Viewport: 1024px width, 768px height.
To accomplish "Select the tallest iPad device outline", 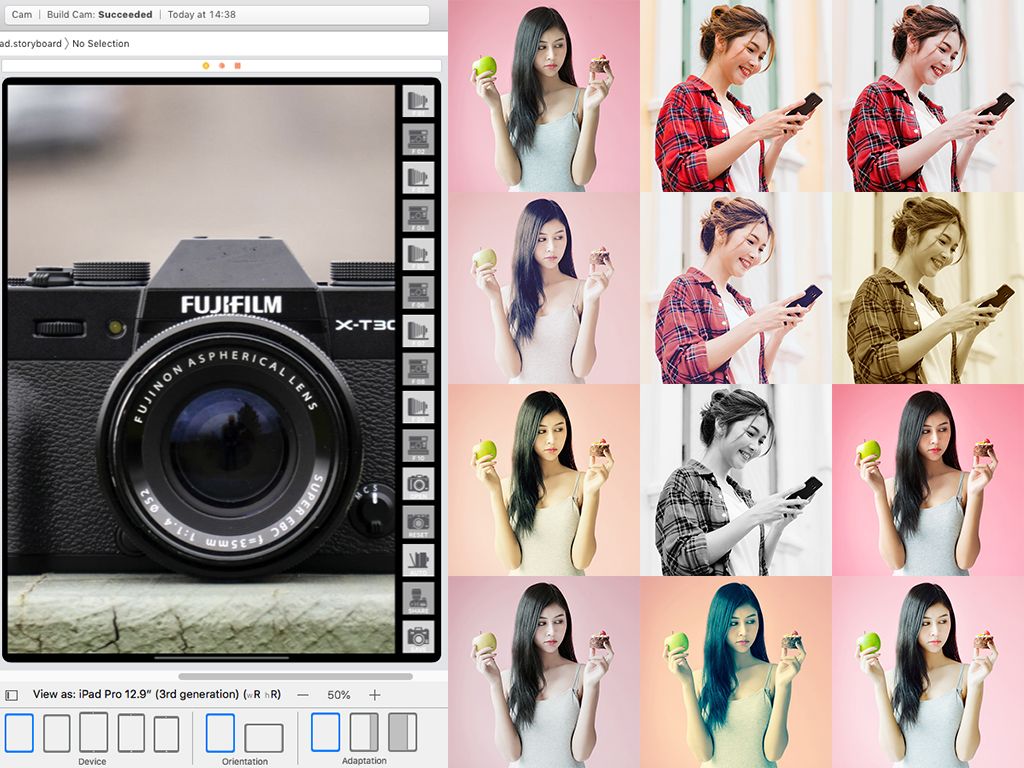I will pos(93,732).
